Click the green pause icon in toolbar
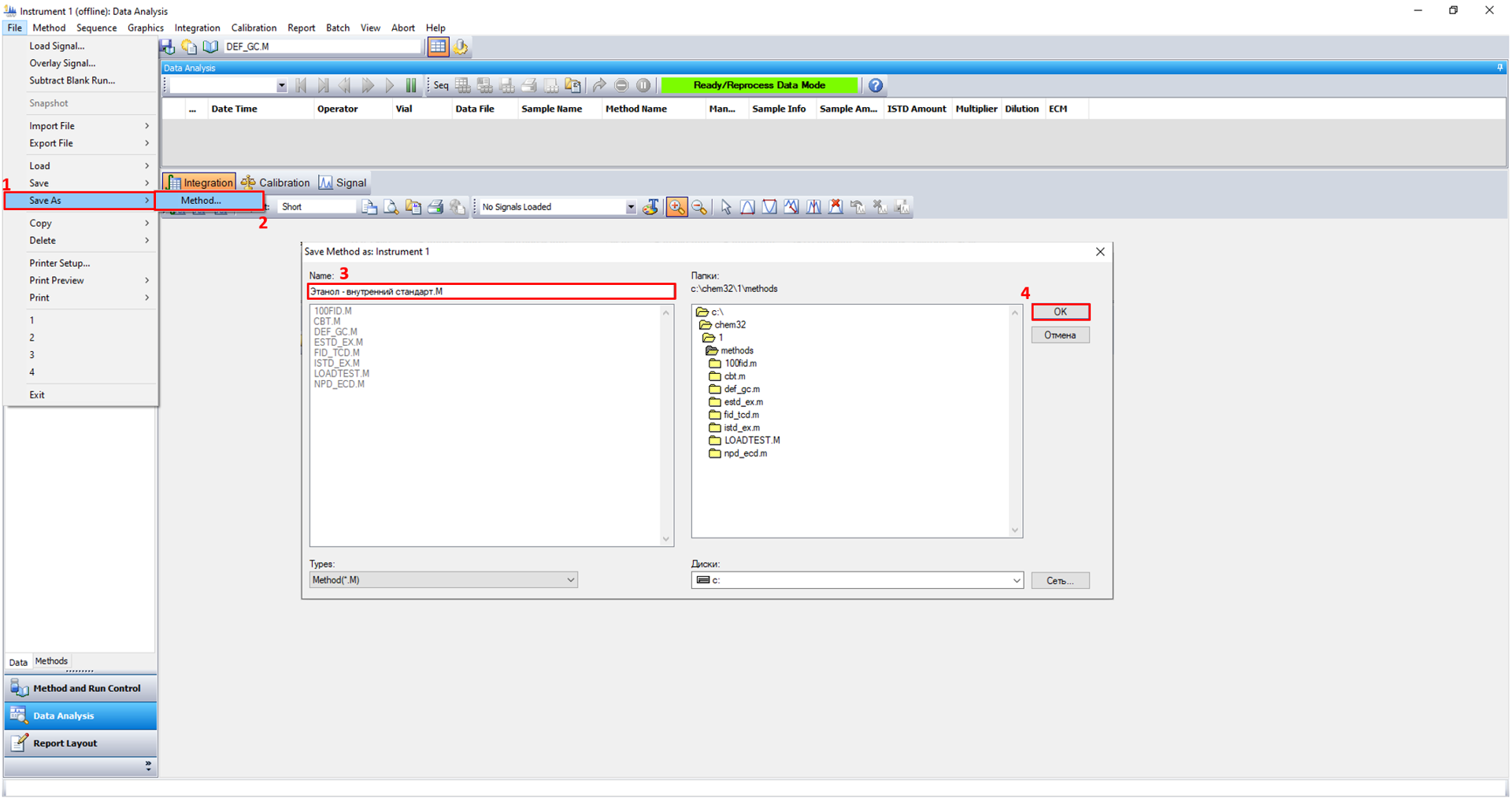Screen dimensions: 1512x799 (410, 85)
